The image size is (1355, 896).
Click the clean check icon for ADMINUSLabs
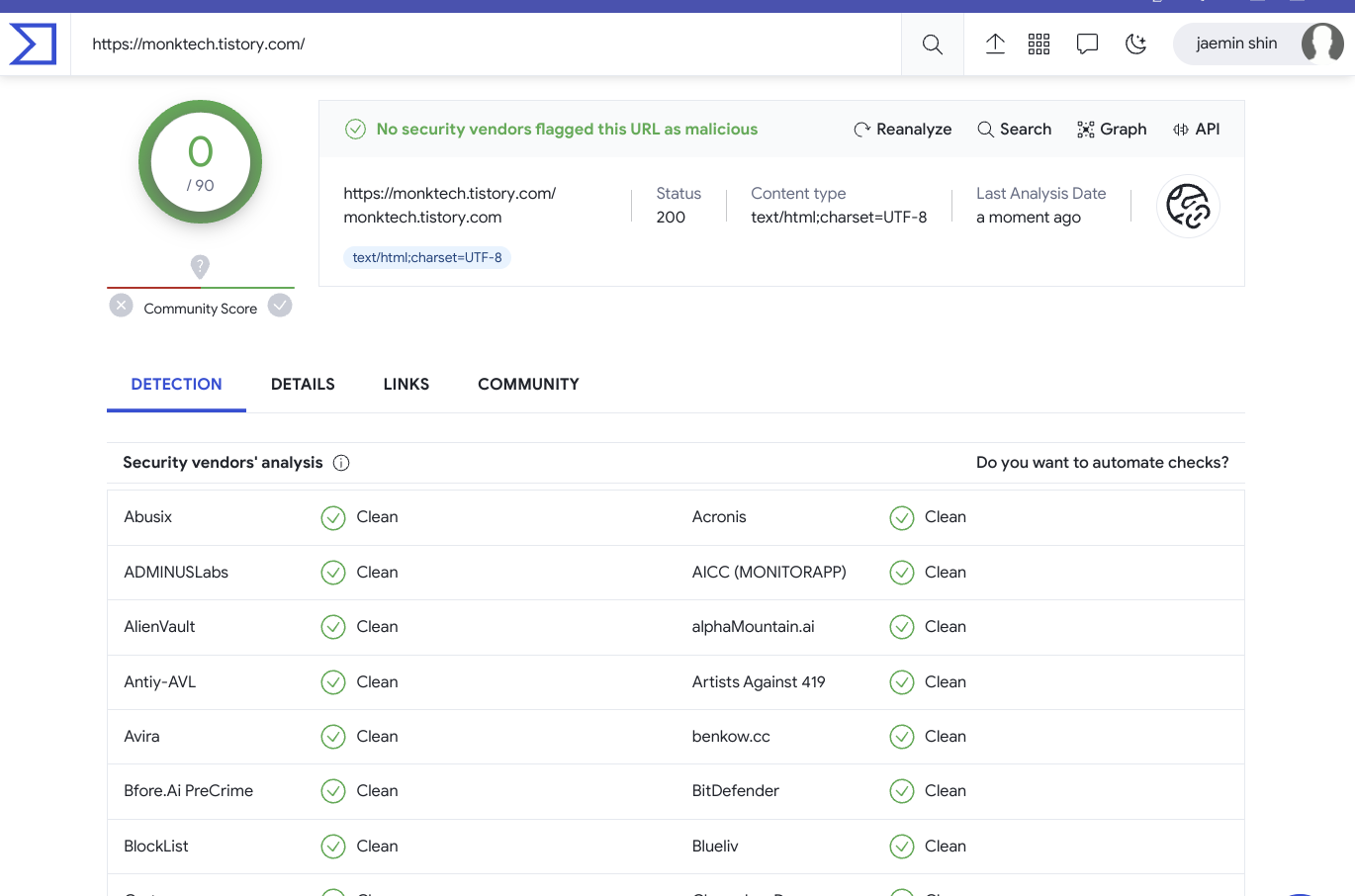[x=333, y=573]
